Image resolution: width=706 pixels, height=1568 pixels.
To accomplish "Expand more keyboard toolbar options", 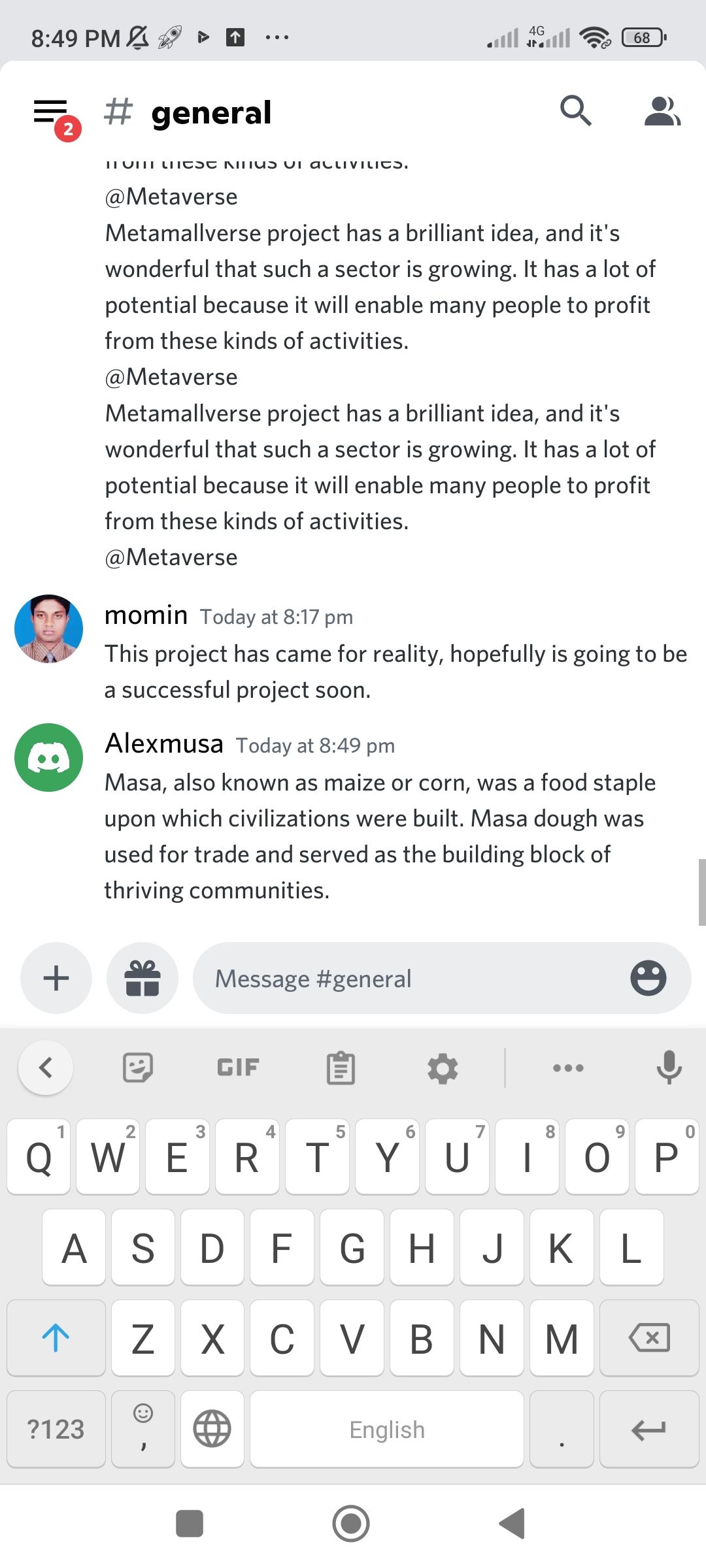I will (568, 1068).
